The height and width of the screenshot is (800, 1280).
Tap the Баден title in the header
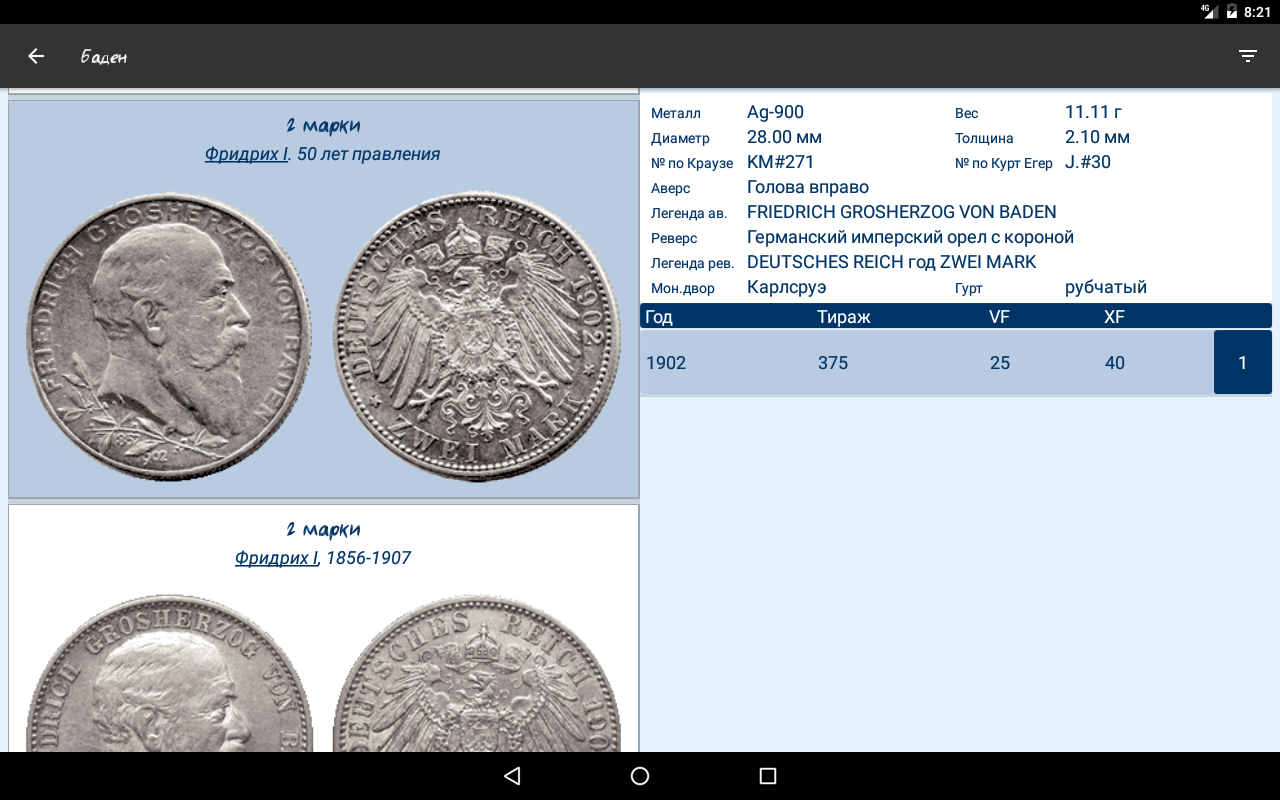coord(104,57)
